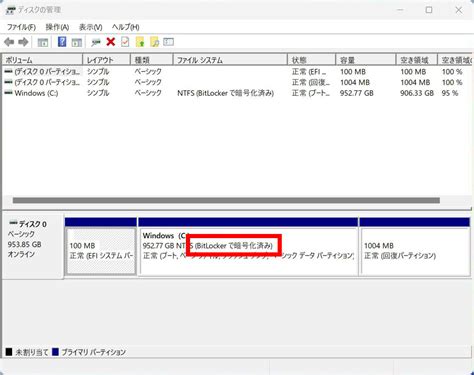Toggle the action pane toolbar icon
474x375 pixels.
pyautogui.click(x=77, y=42)
